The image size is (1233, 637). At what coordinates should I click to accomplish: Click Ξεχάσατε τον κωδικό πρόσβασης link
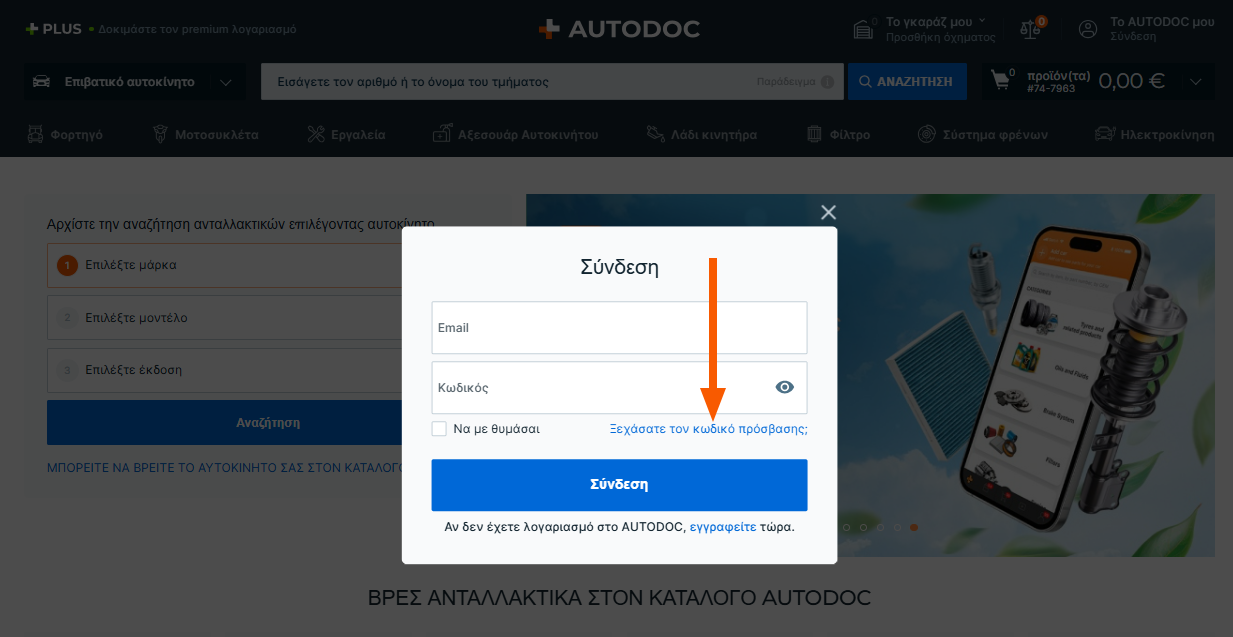click(x=709, y=429)
